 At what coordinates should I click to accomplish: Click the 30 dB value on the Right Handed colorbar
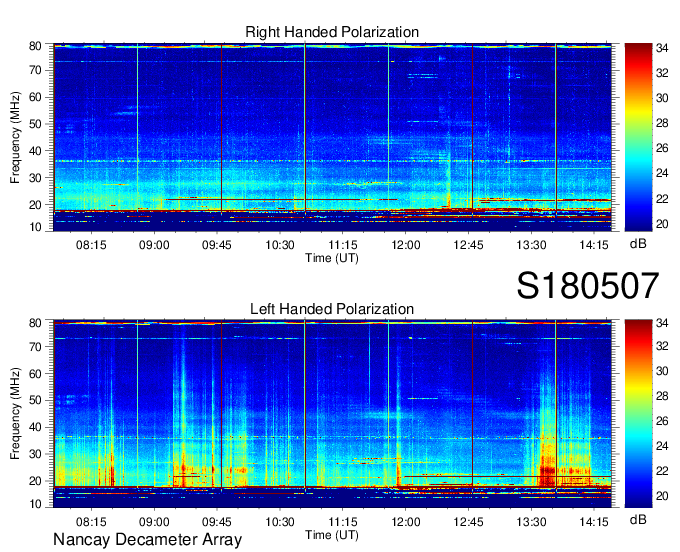point(662,98)
